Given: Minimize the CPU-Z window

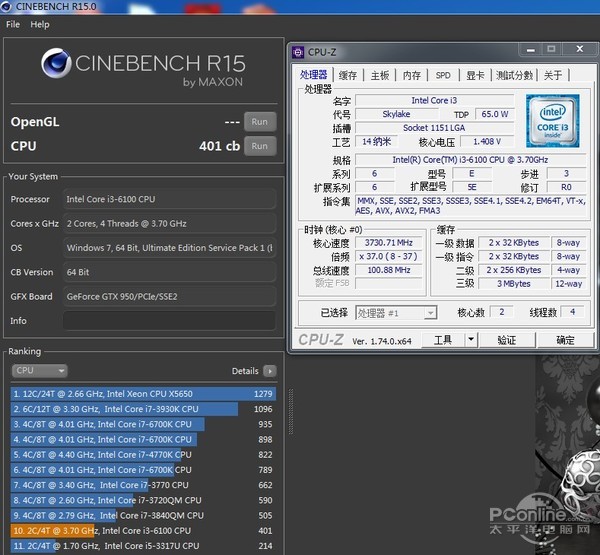Looking at the screenshot, I should point(530,50).
